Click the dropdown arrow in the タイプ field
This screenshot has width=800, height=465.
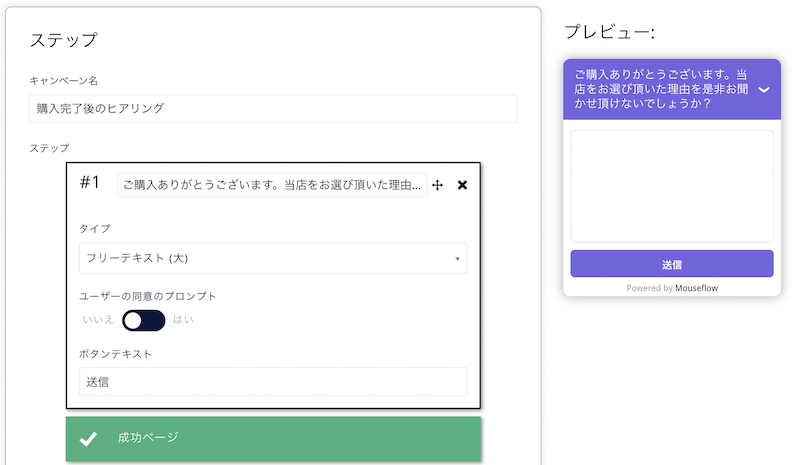(x=457, y=259)
